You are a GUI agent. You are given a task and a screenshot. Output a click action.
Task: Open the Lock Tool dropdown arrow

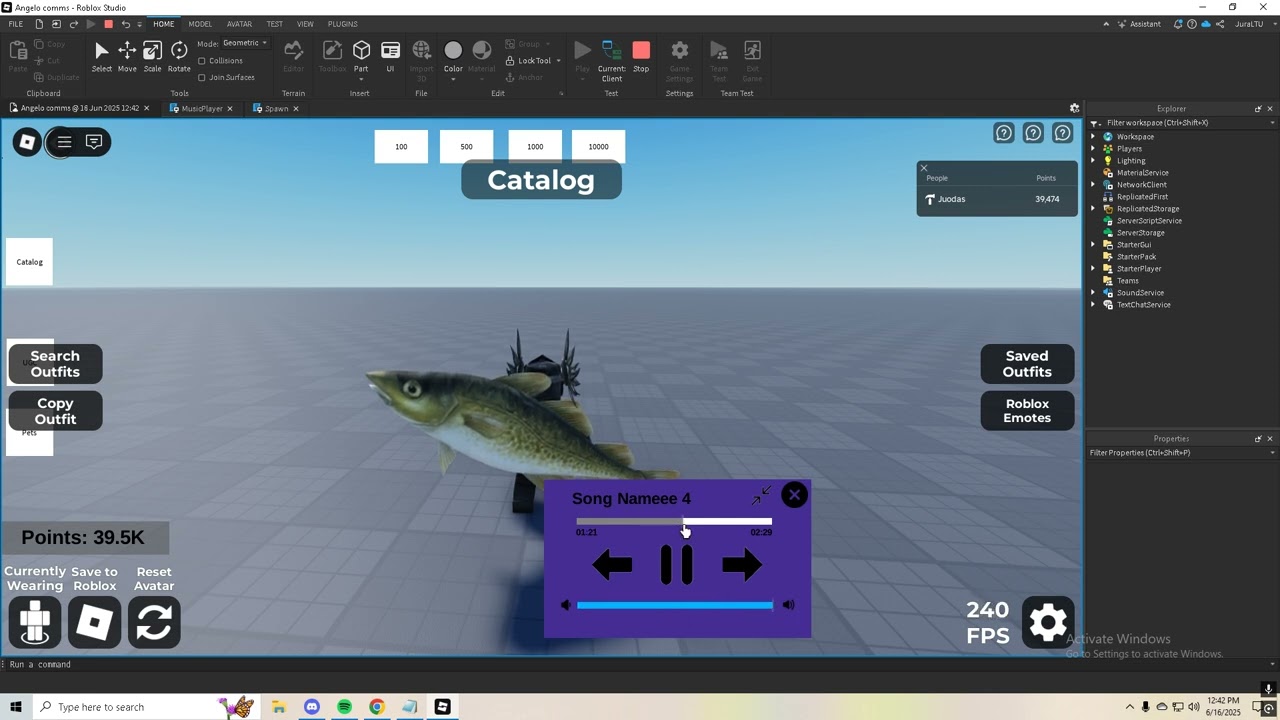pyautogui.click(x=558, y=61)
